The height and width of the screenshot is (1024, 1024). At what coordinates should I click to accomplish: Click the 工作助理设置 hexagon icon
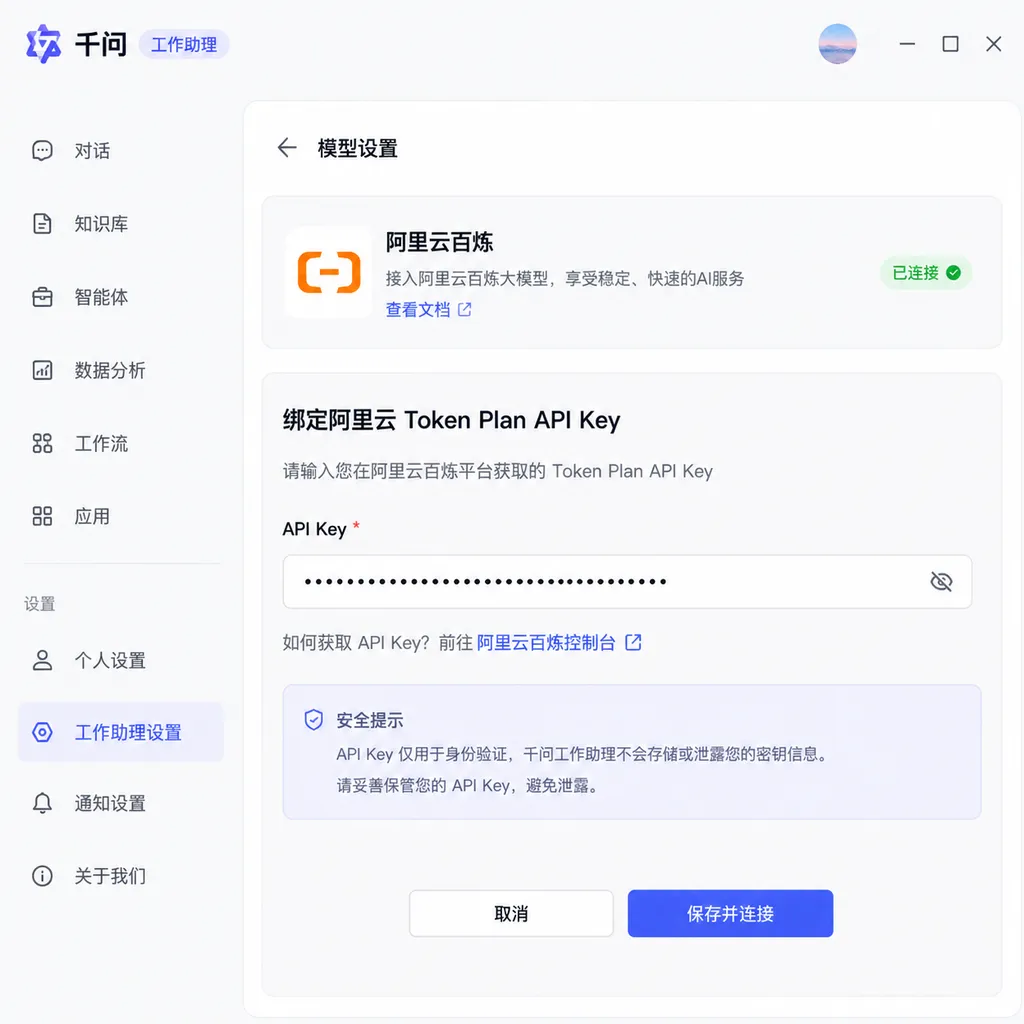tap(42, 732)
